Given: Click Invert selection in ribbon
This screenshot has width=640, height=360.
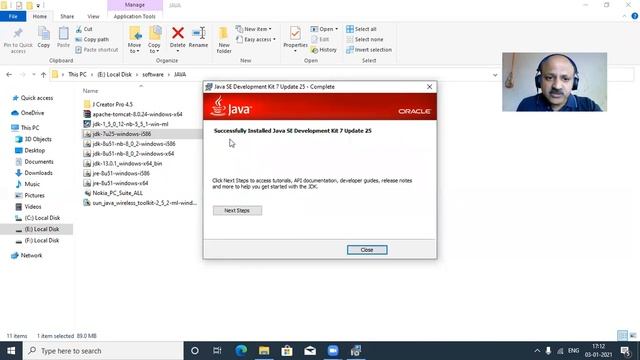Looking at the screenshot, I should point(369,49).
